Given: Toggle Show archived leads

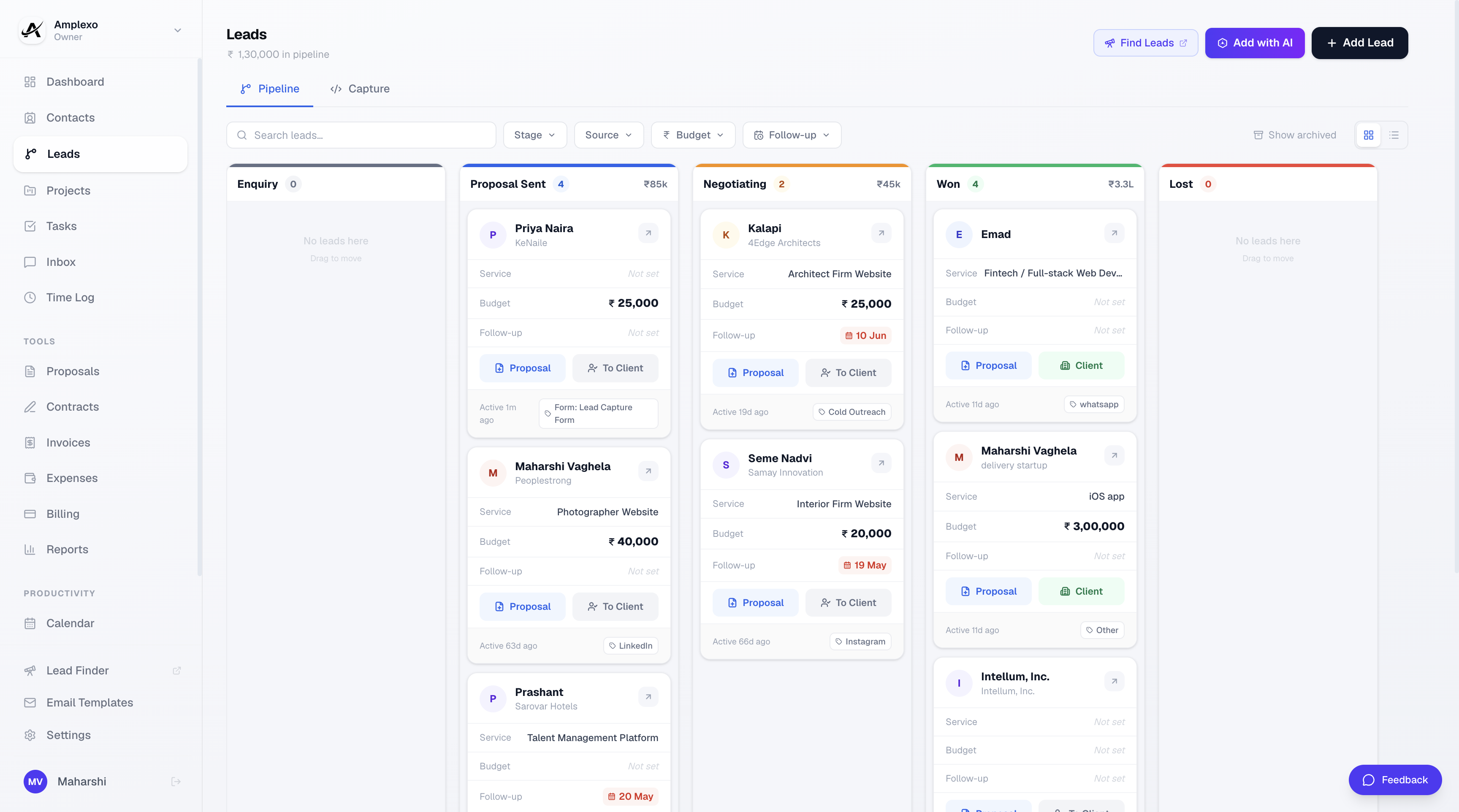Looking at the screenshot, I should click(1295, 135).
